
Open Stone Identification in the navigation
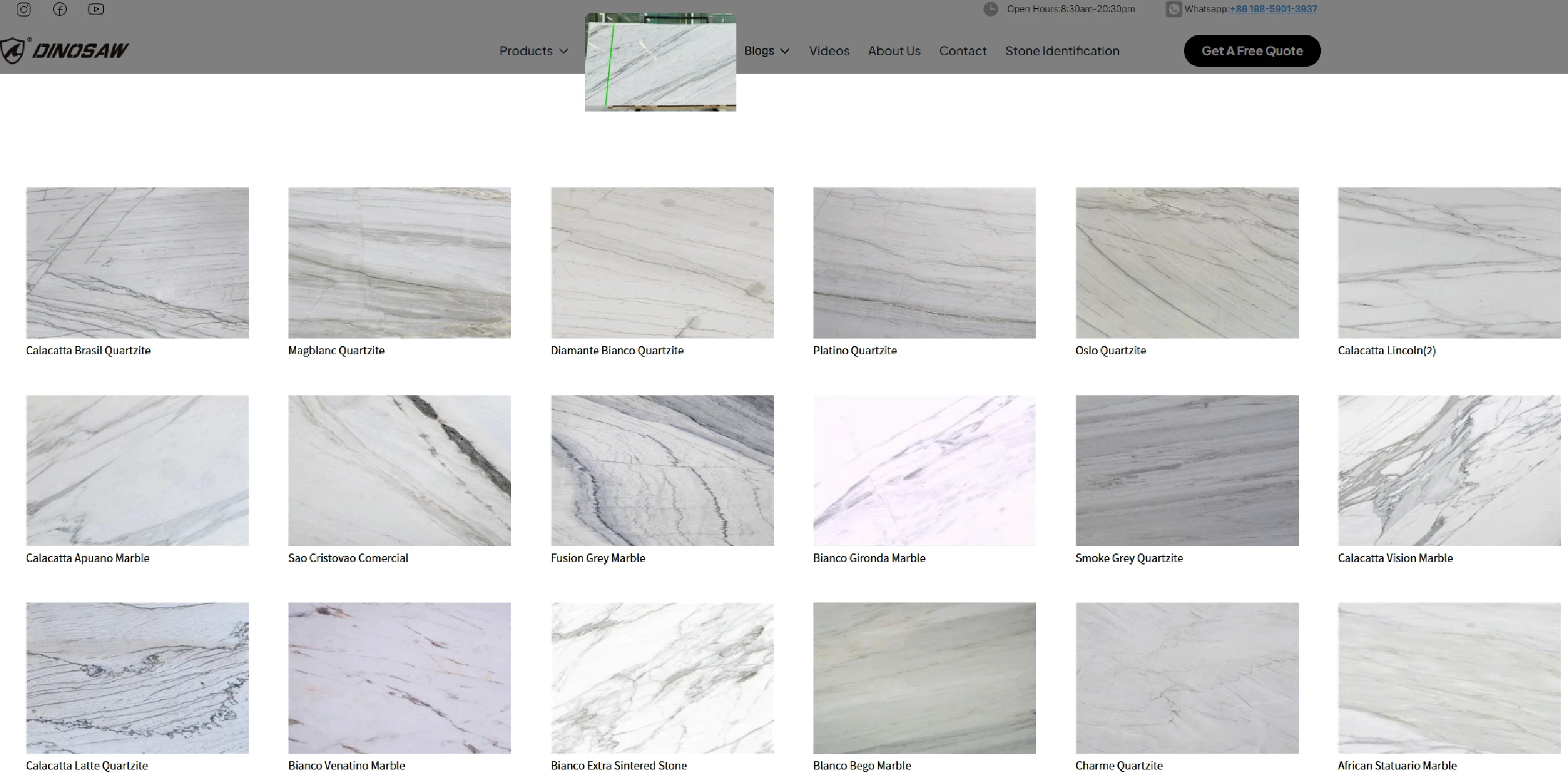click(x=1062, y=51)
